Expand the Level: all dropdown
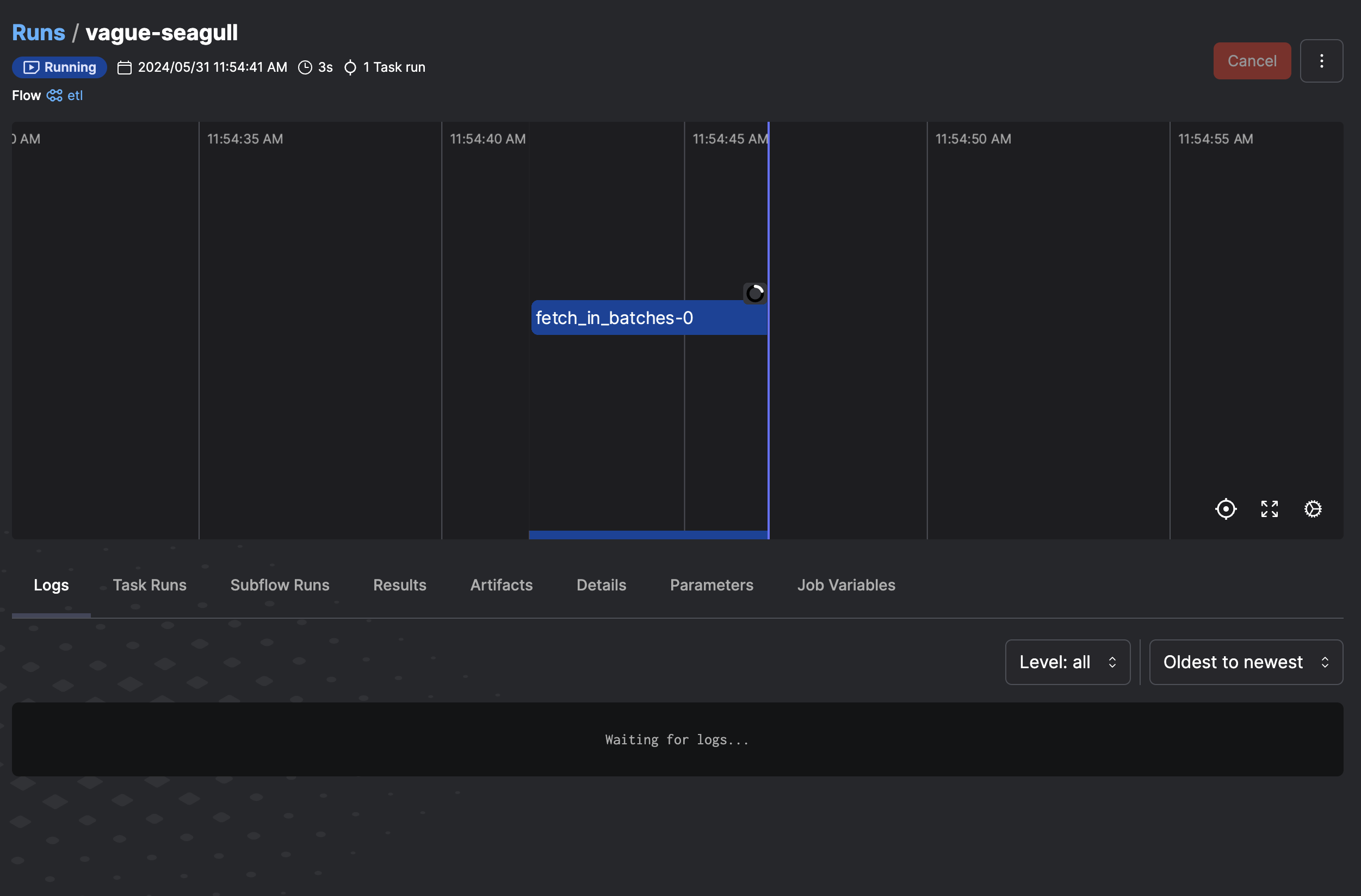The height and width of the screenshot is (896, 1361). tap(1067, 662)
